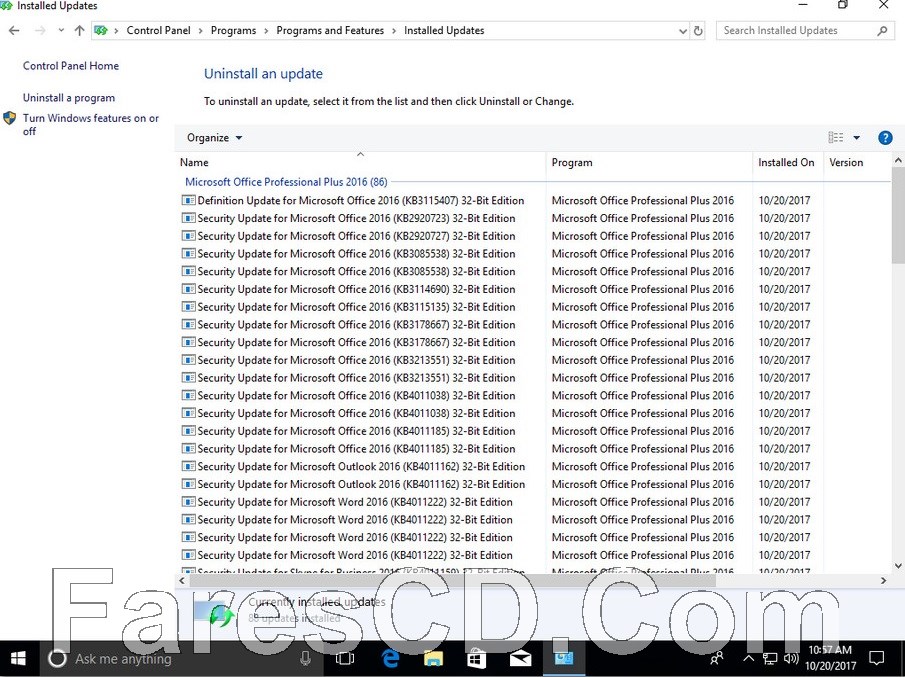Open File Explorer from the taskbar
This screenshot has width=905, height=677.
click(433, 659)
